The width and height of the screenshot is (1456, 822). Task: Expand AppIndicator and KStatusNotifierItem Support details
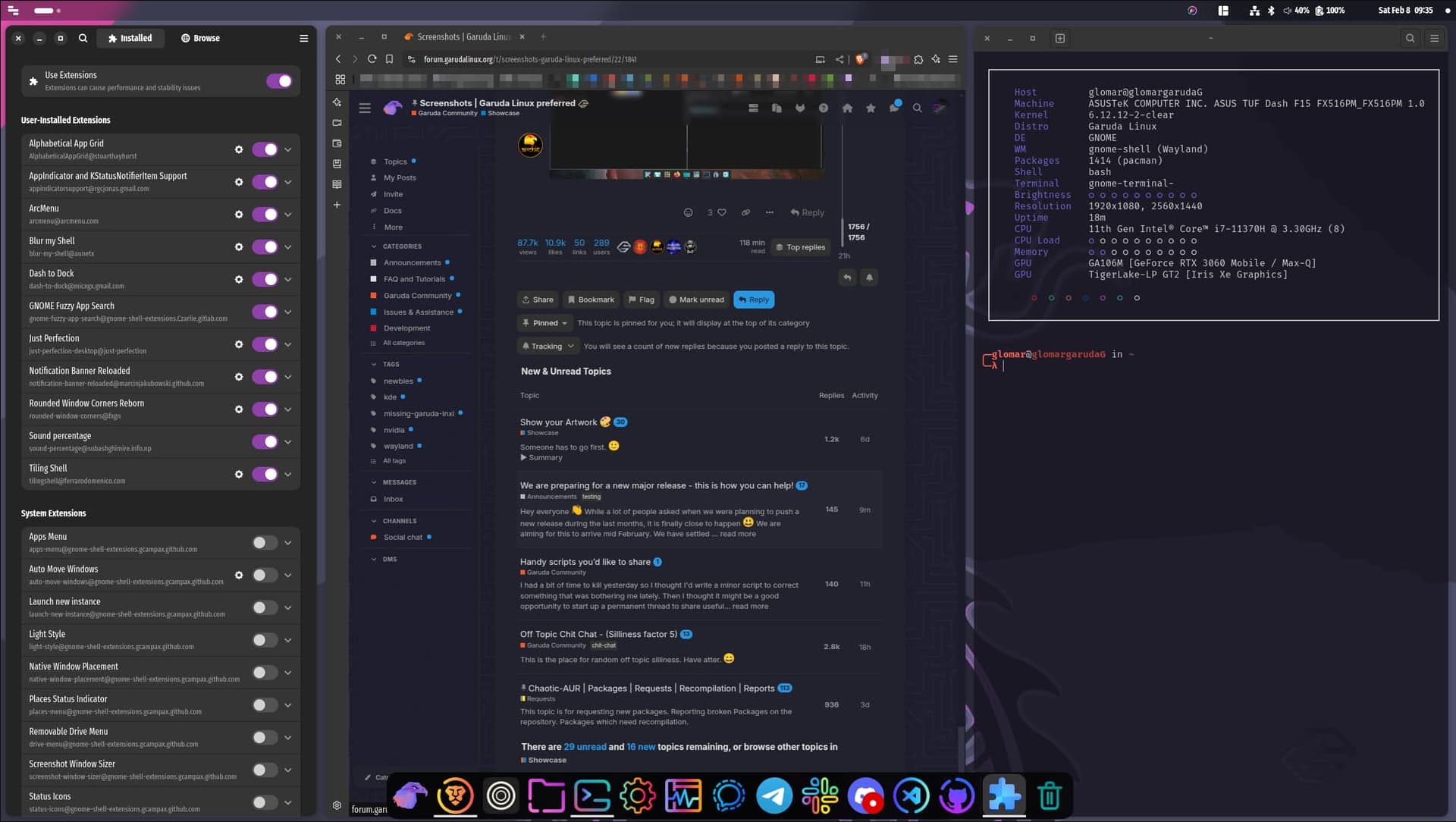[288, 182]
